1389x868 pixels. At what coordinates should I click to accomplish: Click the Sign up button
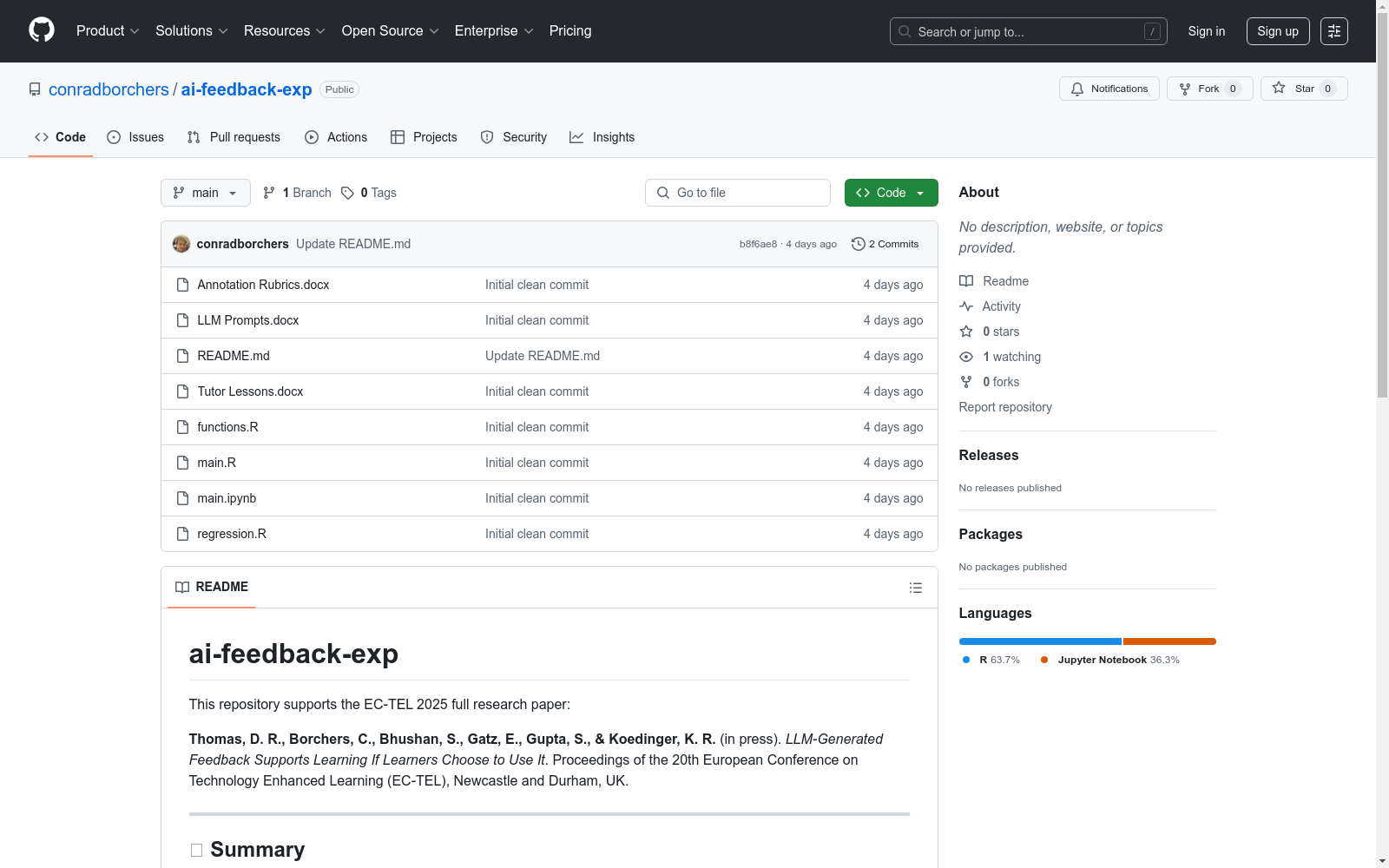pos(1278,31)
